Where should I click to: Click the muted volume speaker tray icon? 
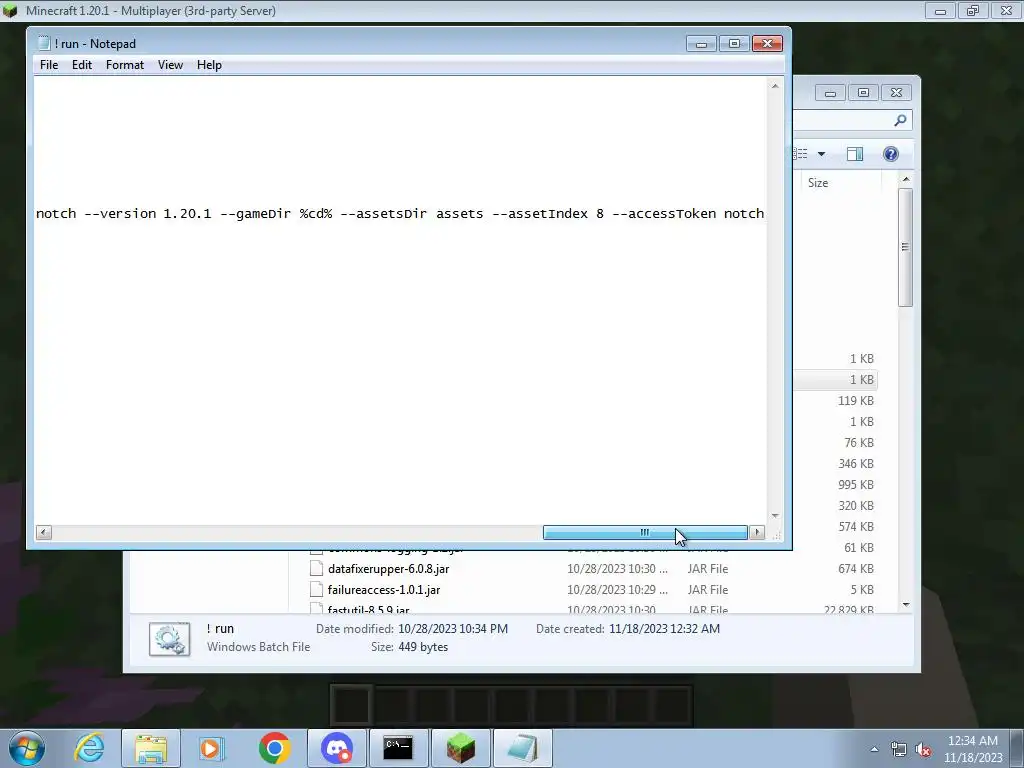(923, 750)
